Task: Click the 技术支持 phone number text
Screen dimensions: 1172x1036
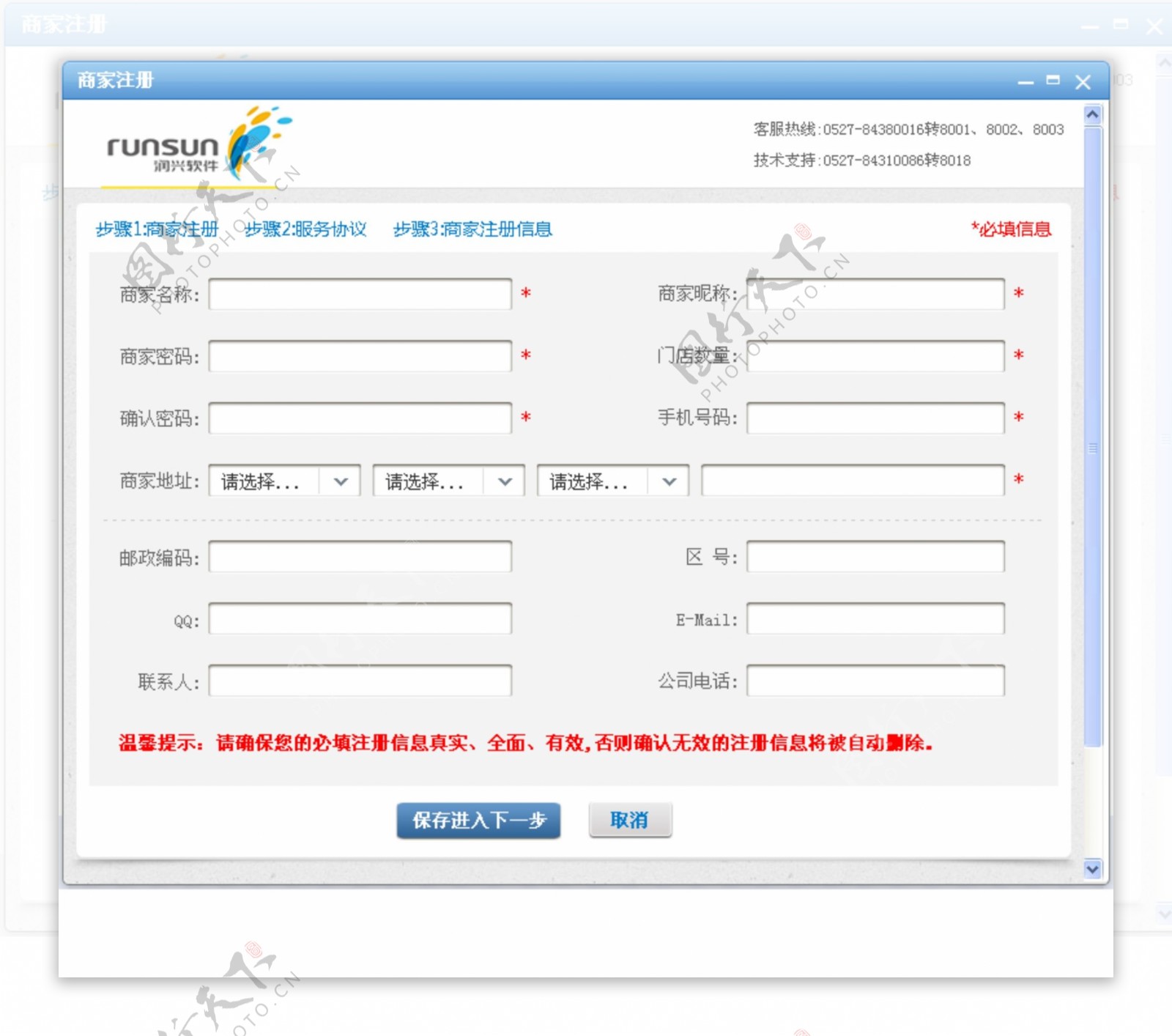Action: click(x=862, y=160)
